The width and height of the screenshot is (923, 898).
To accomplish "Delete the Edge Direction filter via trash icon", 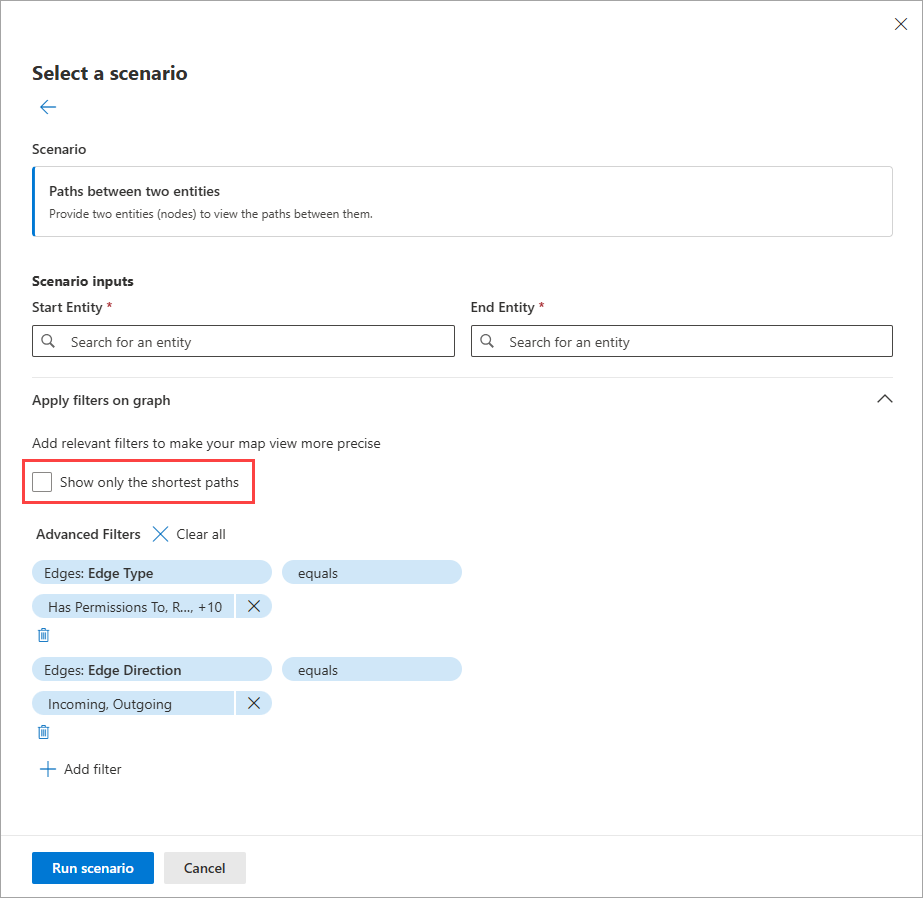I will coord(44,732).
